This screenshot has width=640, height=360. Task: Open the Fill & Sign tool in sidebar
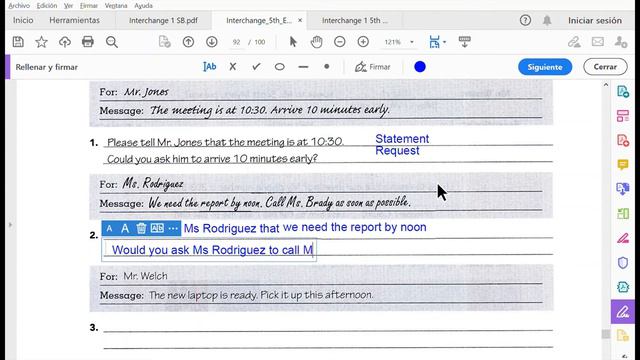[622, 312]
